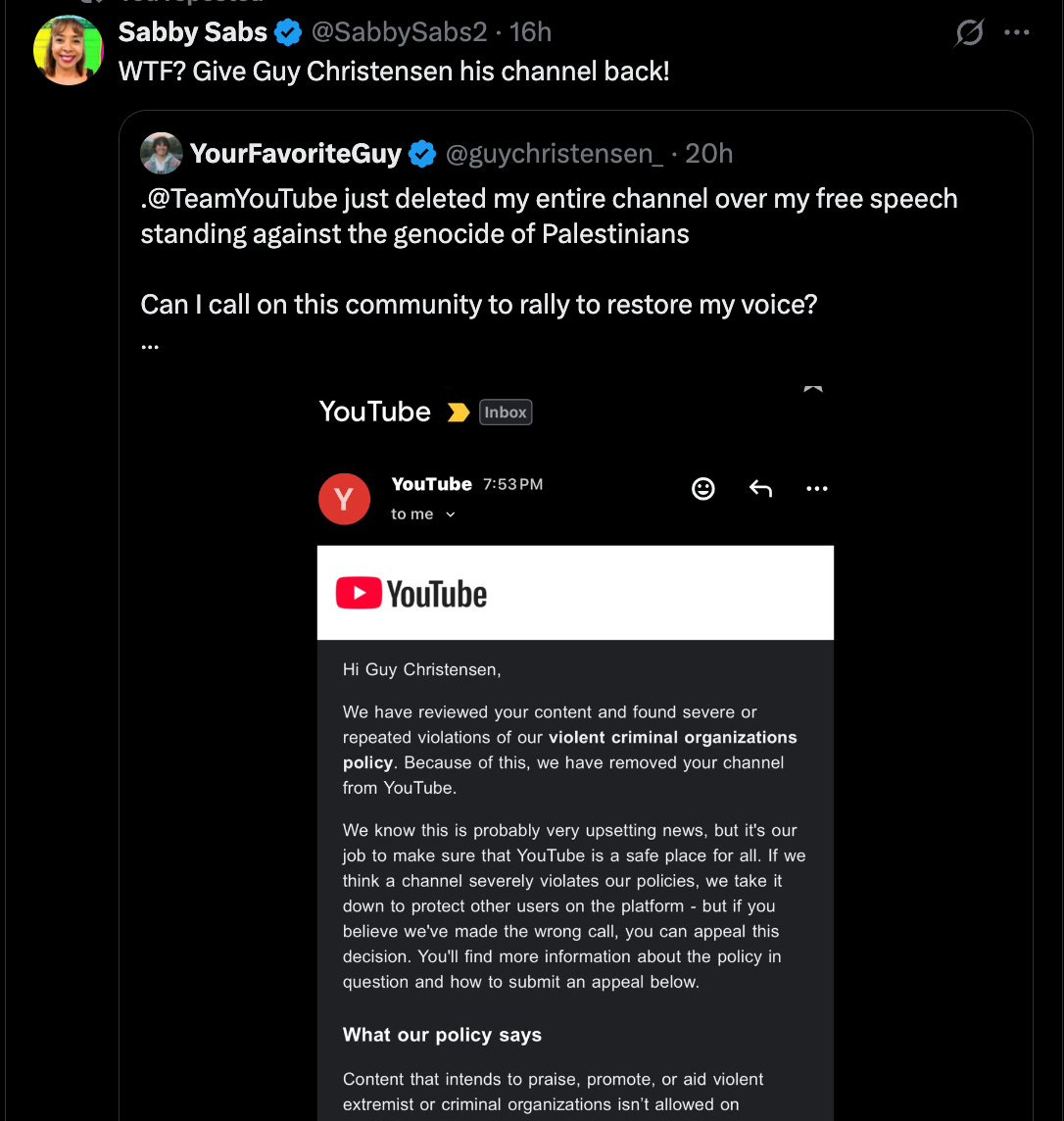Viewport: 1064px width, 1121px height.
Task: Click the verified badge next to YourFavoriteGuy
Action: click(422, 154)
